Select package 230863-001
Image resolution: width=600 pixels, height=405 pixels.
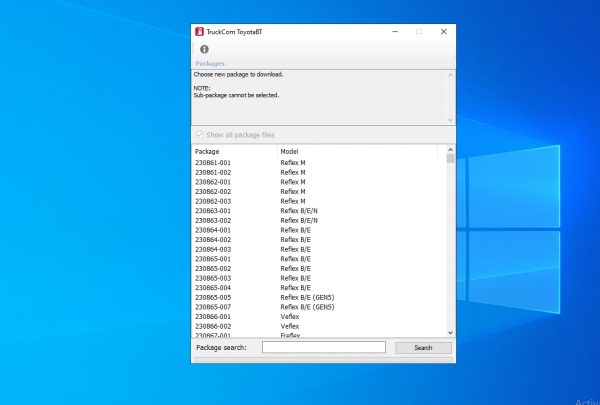[319, 211]
